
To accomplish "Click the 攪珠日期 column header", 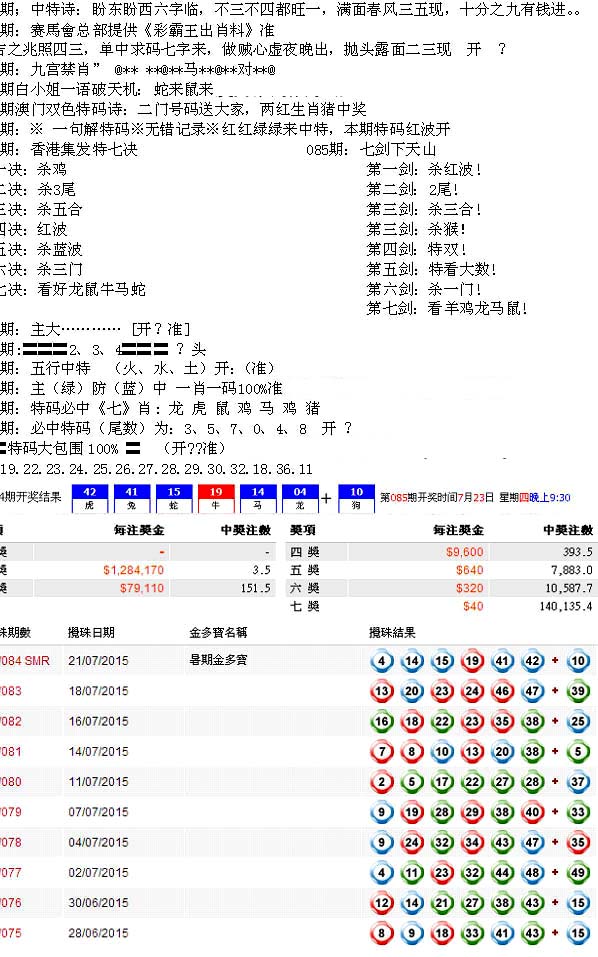I will point(91,632).
